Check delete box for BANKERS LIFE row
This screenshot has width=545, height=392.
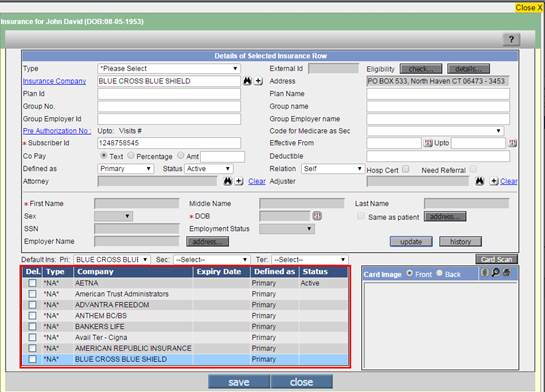[x=32, y=327]
